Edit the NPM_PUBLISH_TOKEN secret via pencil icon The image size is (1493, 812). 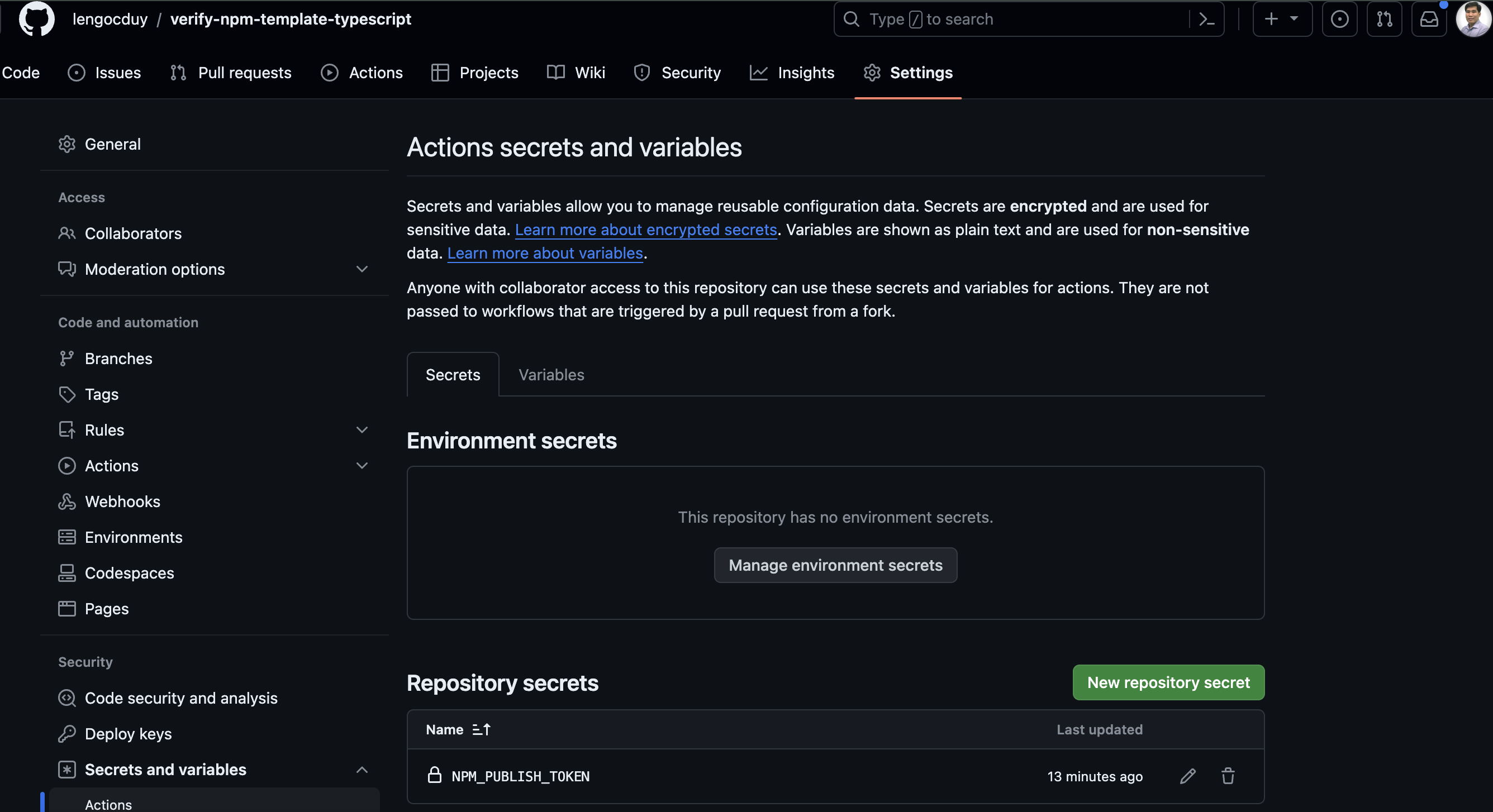pyautogui.click(x=1187, y=776)
